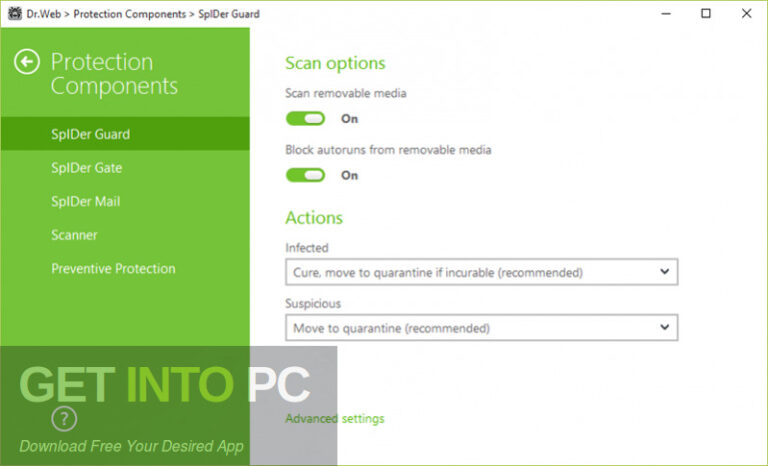Open the Suspicious action dropdown

[481, 328]
